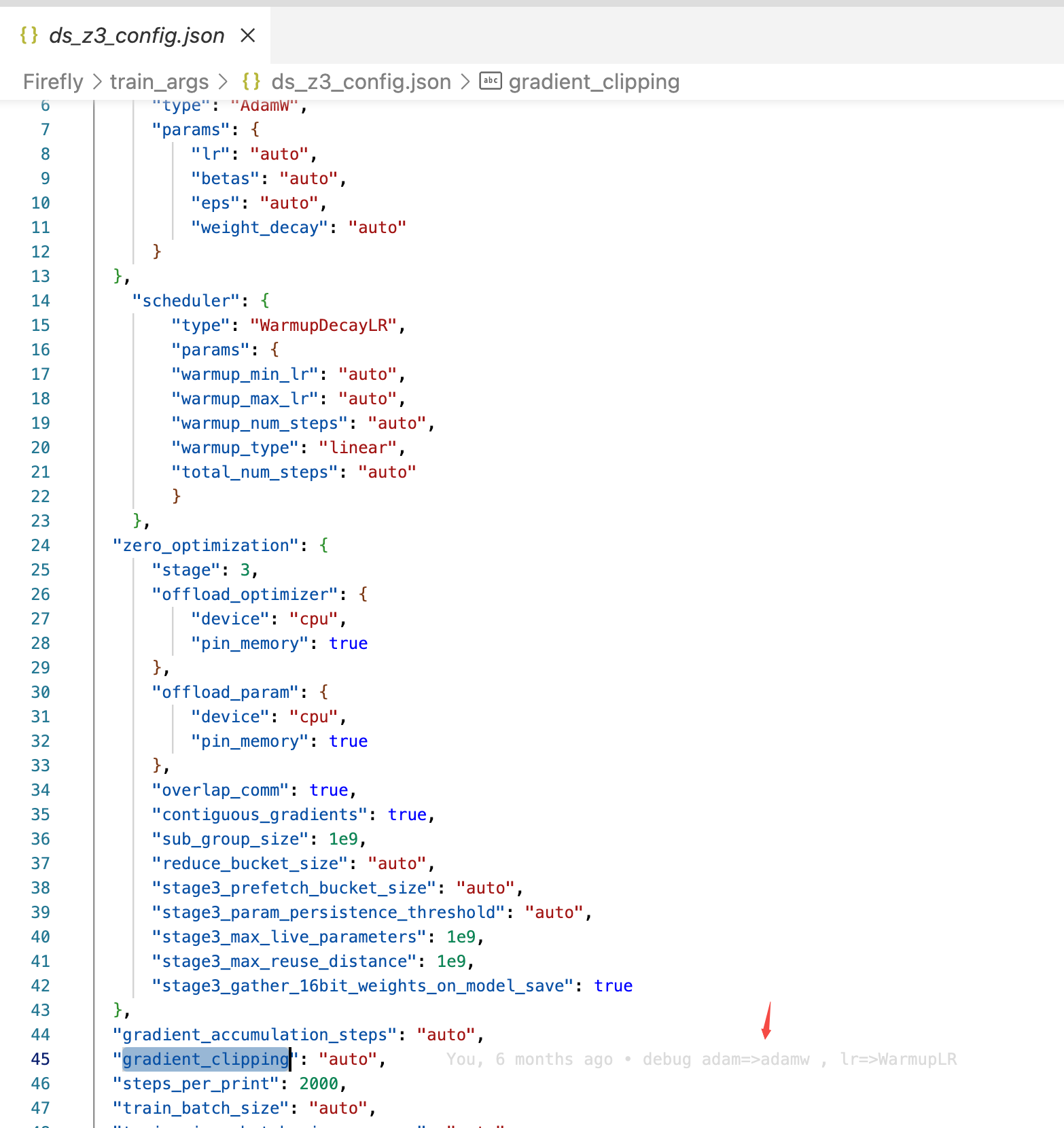This screenshot has height=1128, width=1064.
Task: Click the highlighted gradient_clipping key
Action: 206,1059
